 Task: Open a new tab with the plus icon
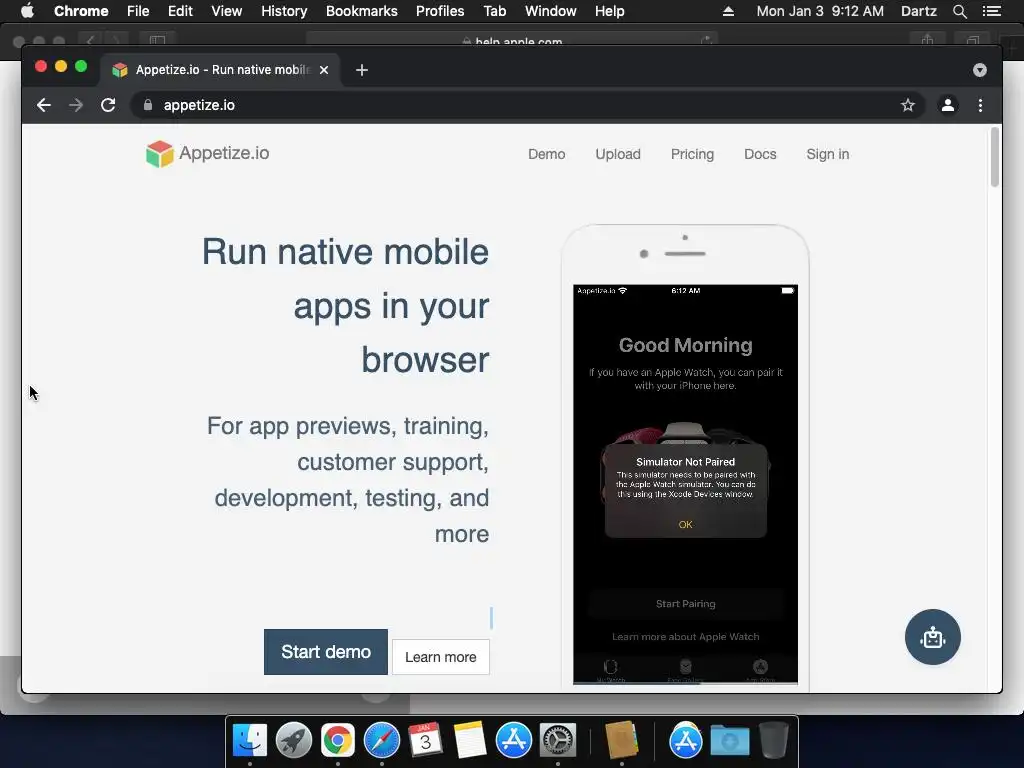coord(362,70)
